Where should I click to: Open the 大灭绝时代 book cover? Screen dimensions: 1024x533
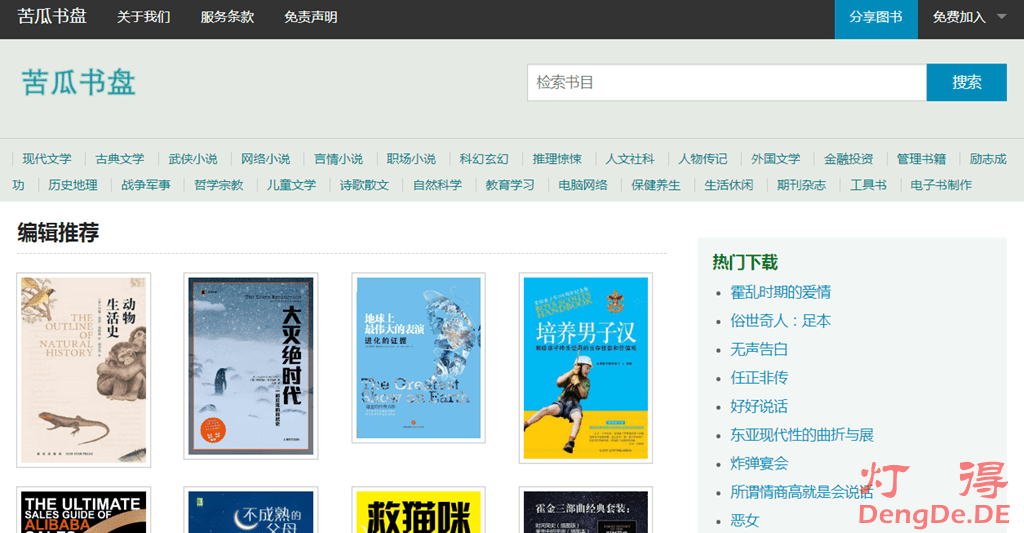tap(251, 366)
